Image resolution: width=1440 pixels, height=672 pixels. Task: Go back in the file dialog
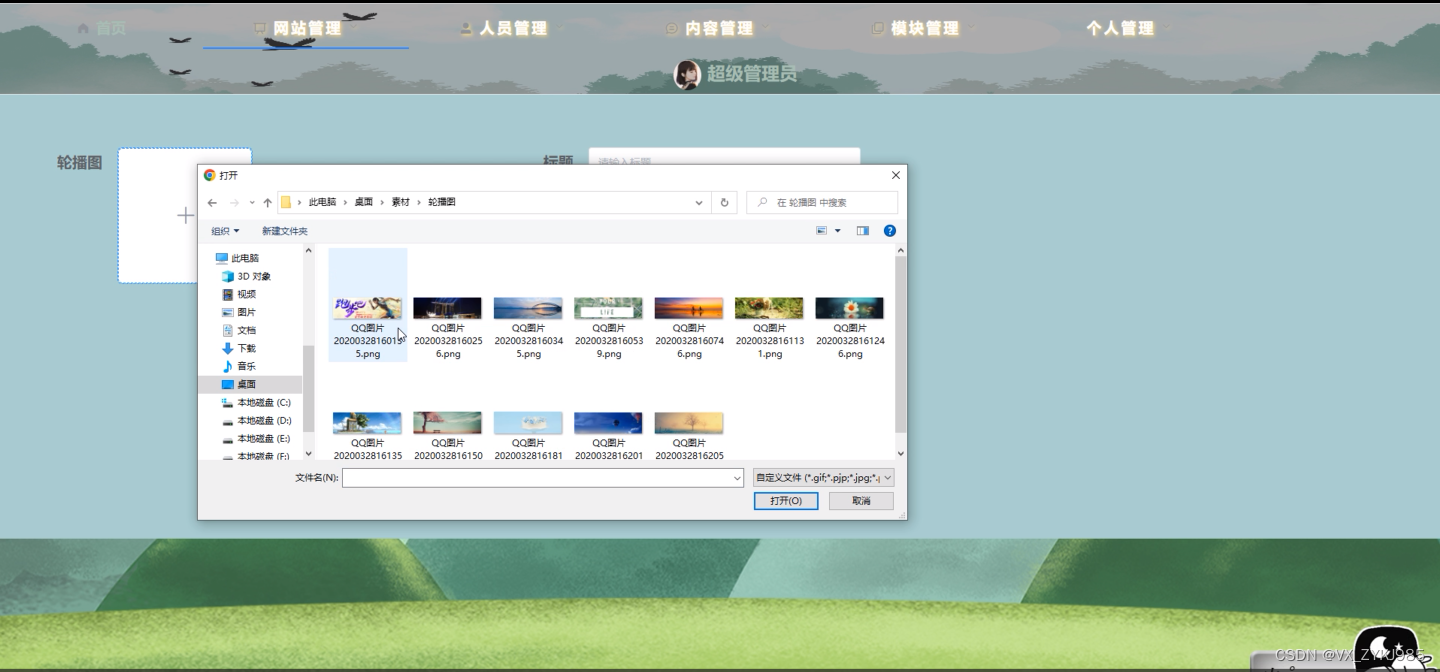coord(212,202)
